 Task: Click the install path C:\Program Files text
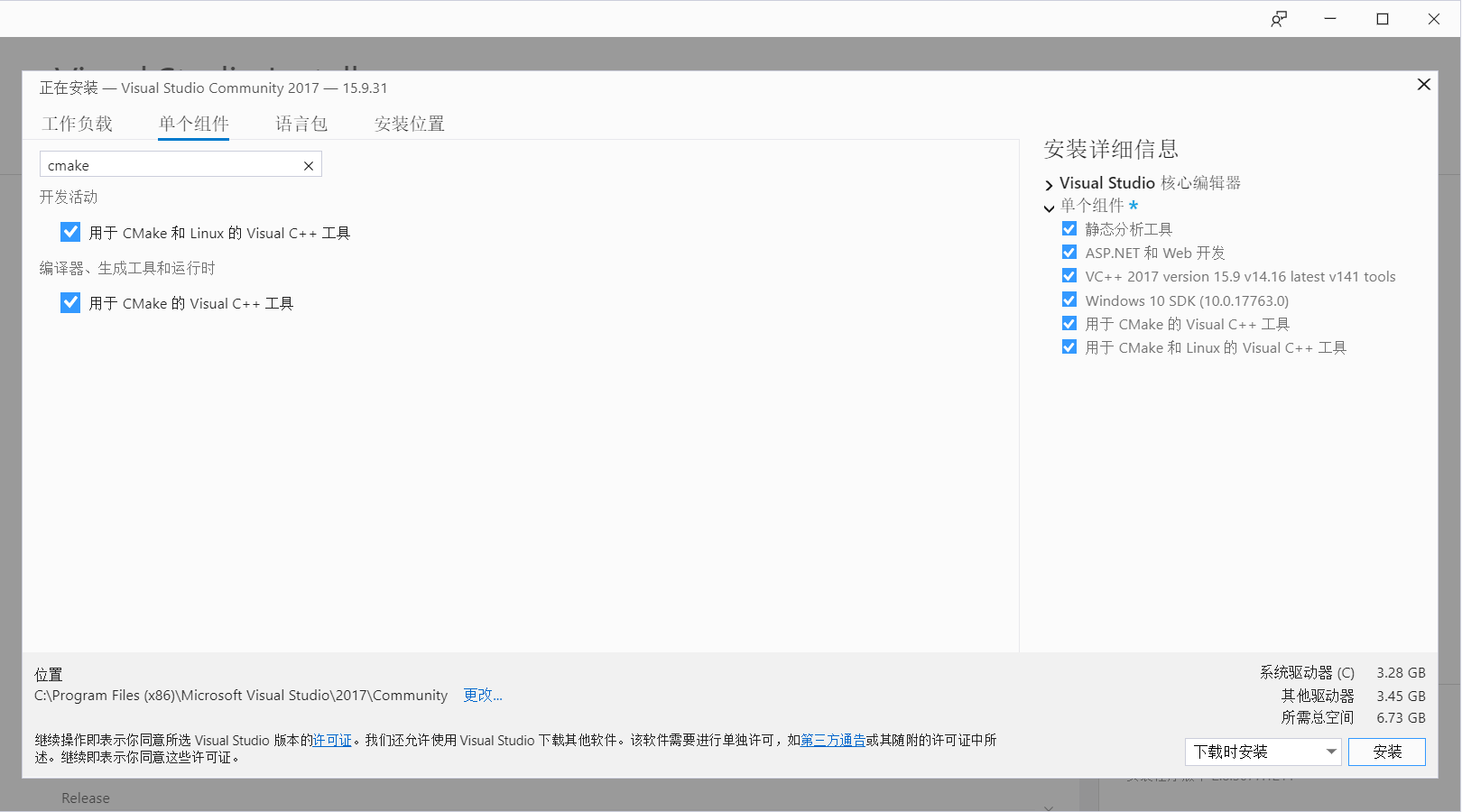pyautogui.click(x=241, y=695)
